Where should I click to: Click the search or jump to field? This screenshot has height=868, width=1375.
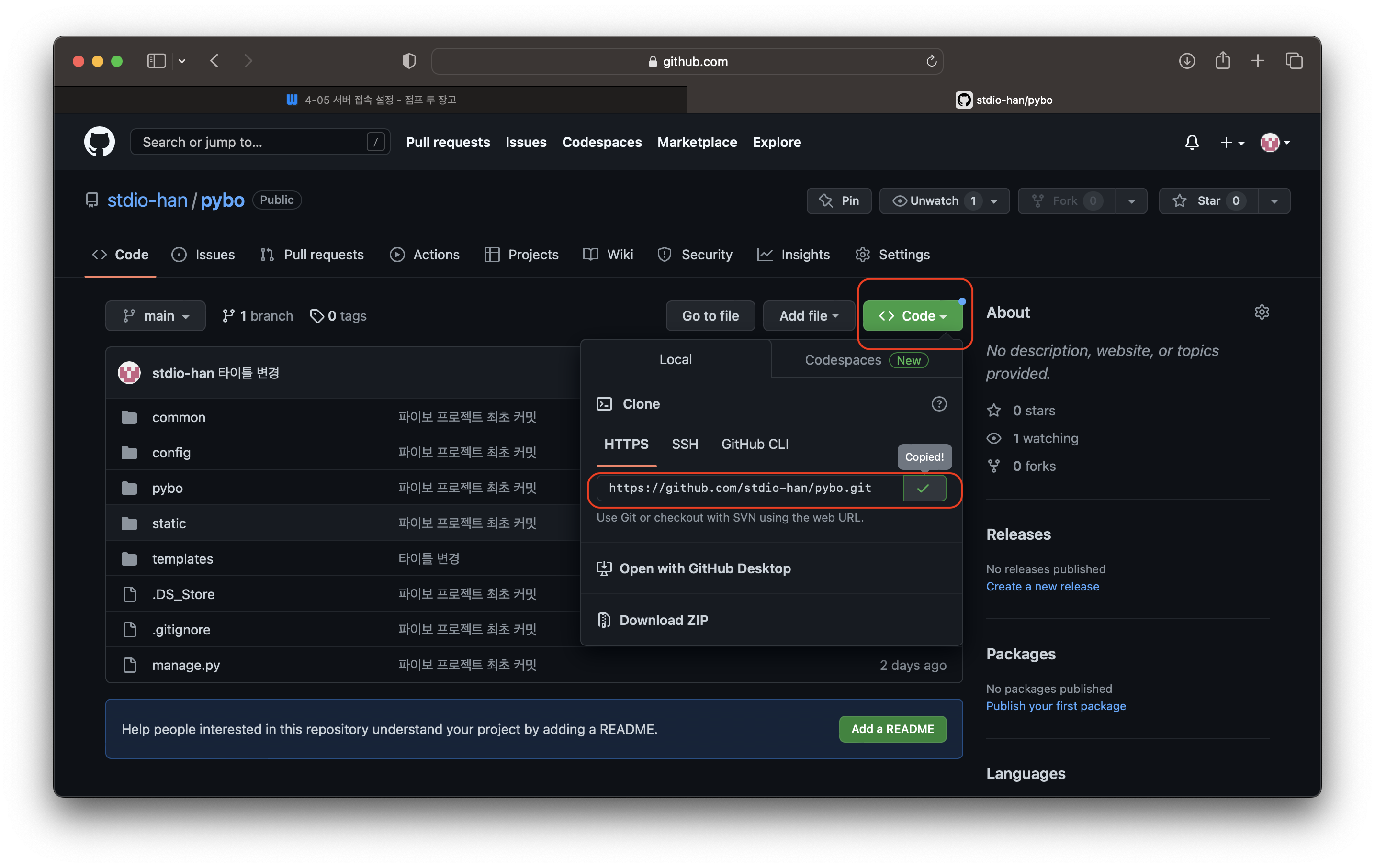click(x=251, y=142)
